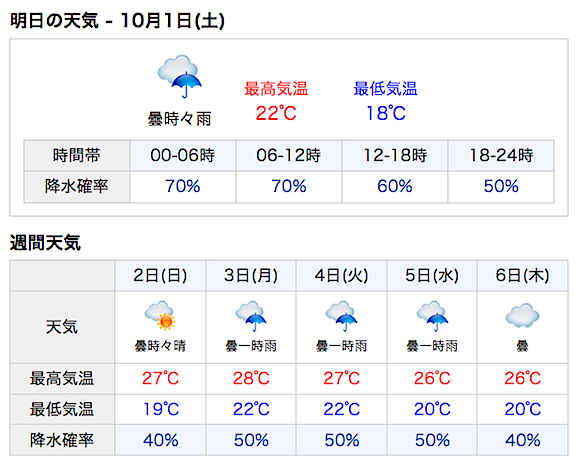Click the 28℃ high temperature for Monday
The image size is (576, 465).
251,378
